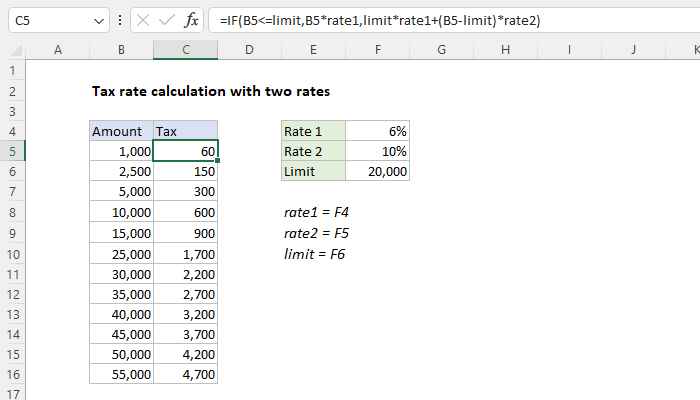Click the Insert Function fx icon
The width and height of the screenshot is (700, 400).
(x=191, y=20)
